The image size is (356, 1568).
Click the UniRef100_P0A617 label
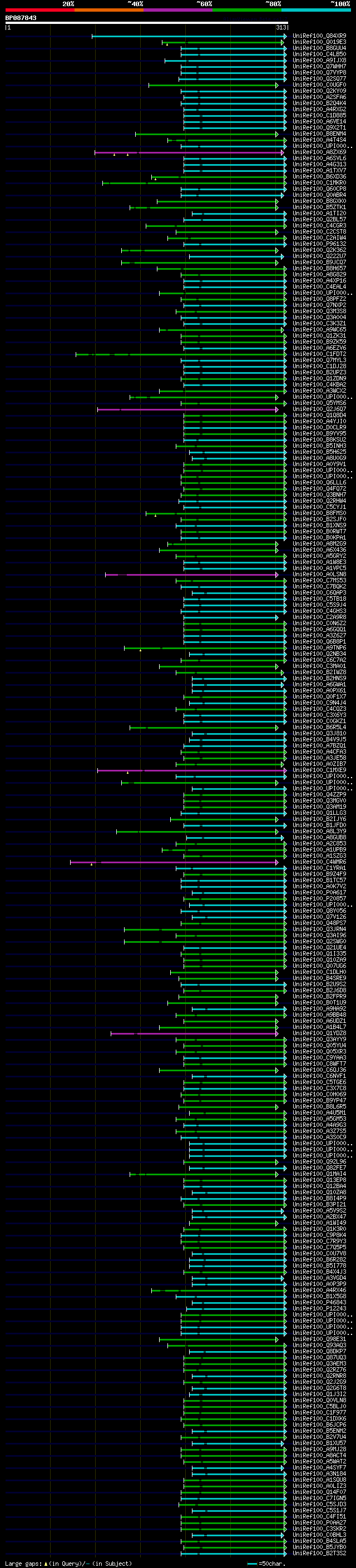tap(319, 892)
